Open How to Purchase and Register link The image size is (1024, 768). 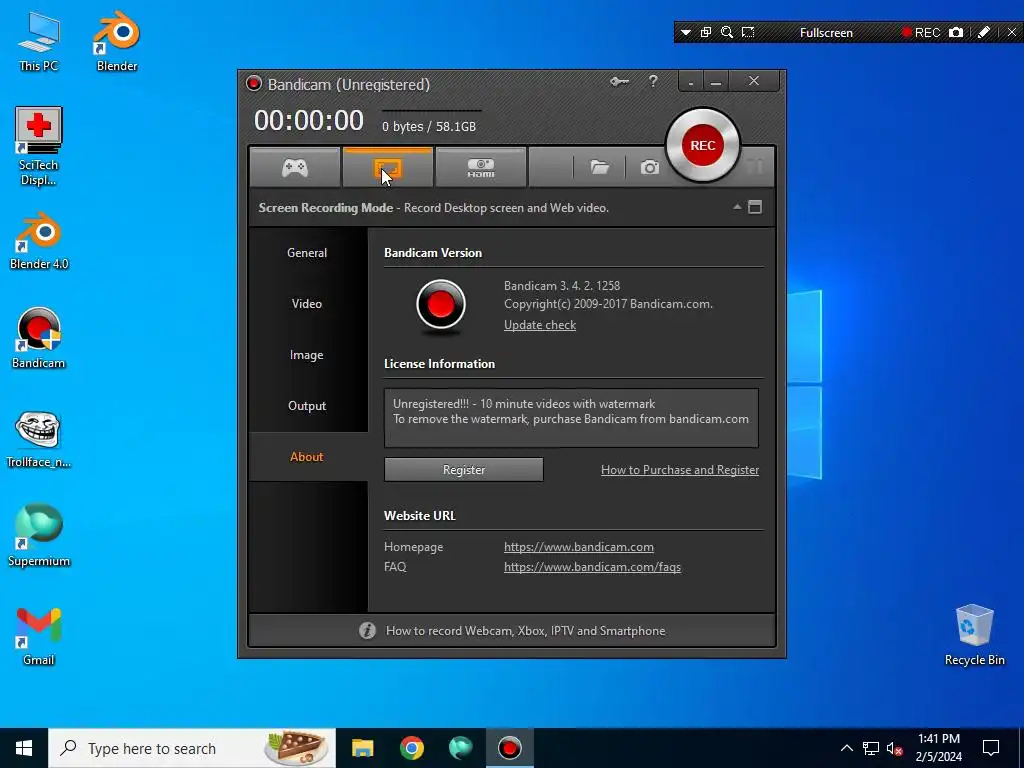[680, 470]
